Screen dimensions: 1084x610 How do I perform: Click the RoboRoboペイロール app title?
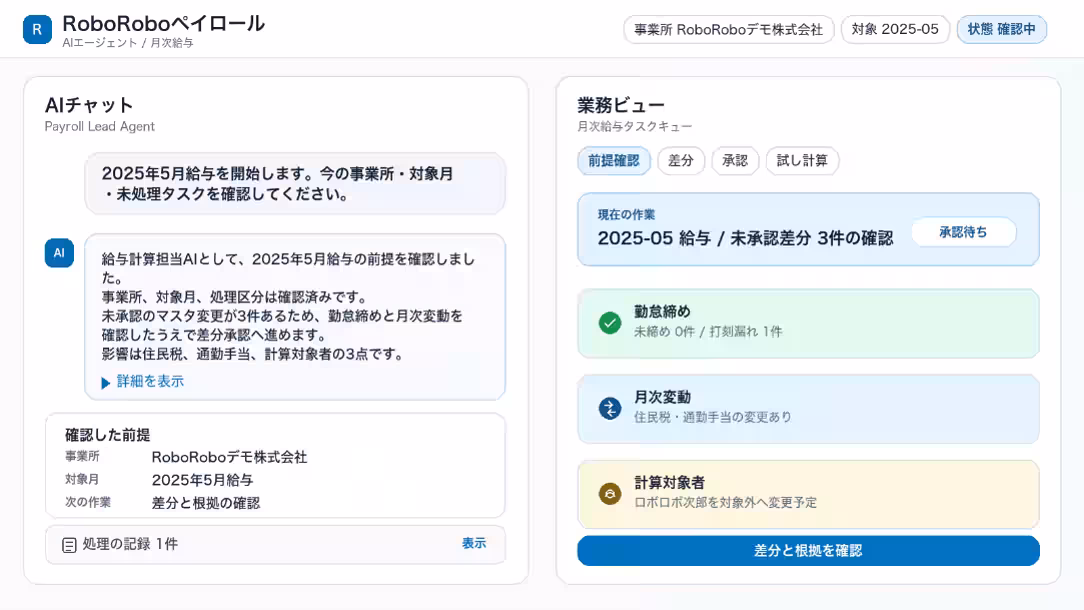pos(164,24)
